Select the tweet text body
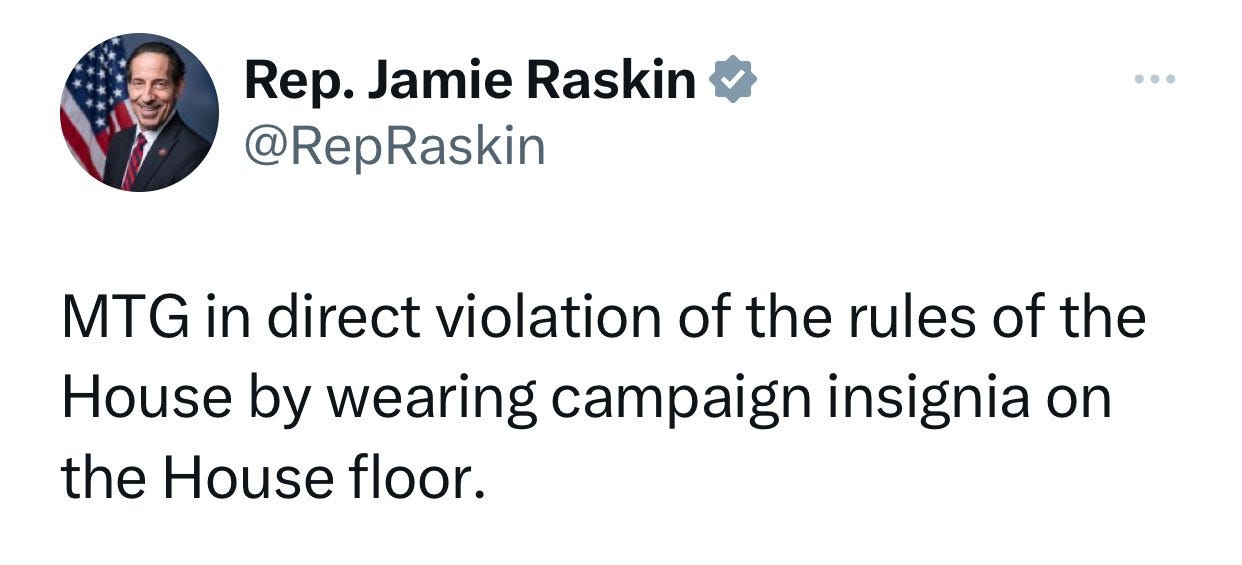Image resolution: width=1242 pixels, height=565 pixels. tap(603, 399)
